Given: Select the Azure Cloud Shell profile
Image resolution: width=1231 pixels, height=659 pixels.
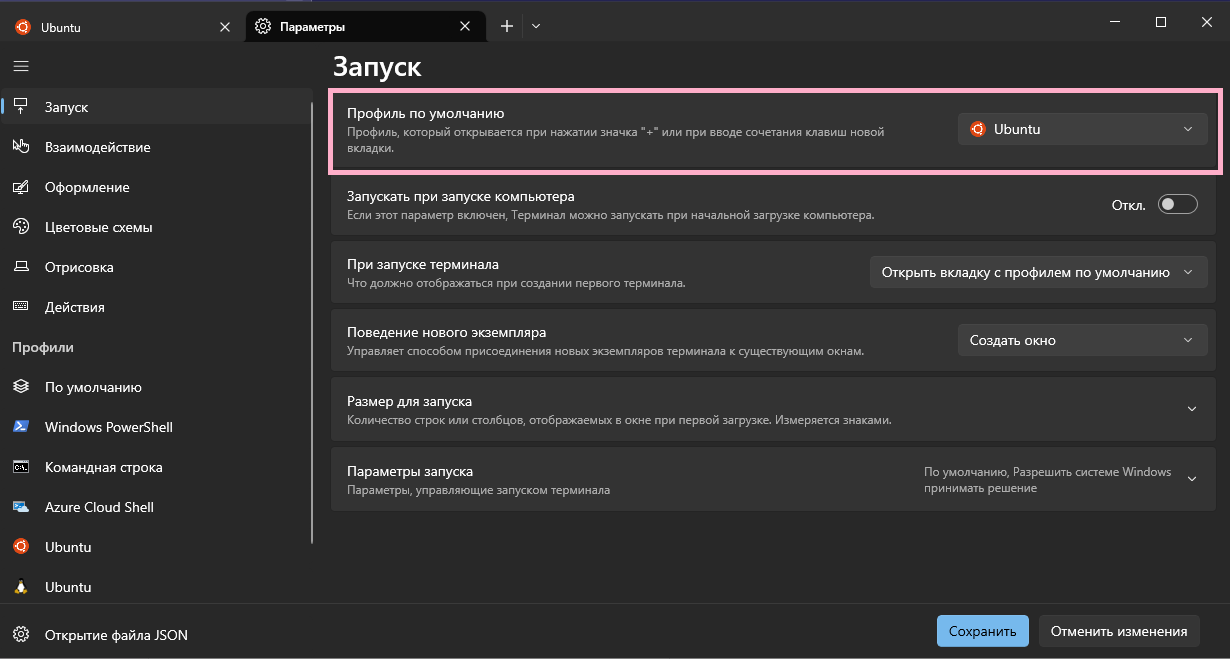Looking at the screenshot, I should 158,507.
